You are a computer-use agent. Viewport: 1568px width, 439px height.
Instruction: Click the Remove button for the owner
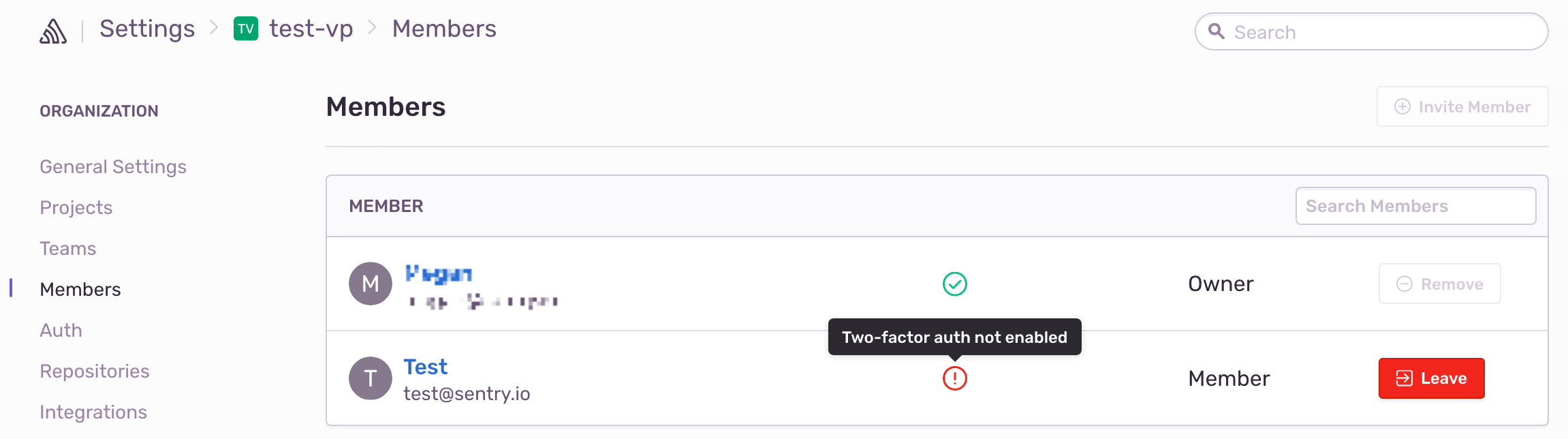pyautogui.click(x=1439, y=284)
